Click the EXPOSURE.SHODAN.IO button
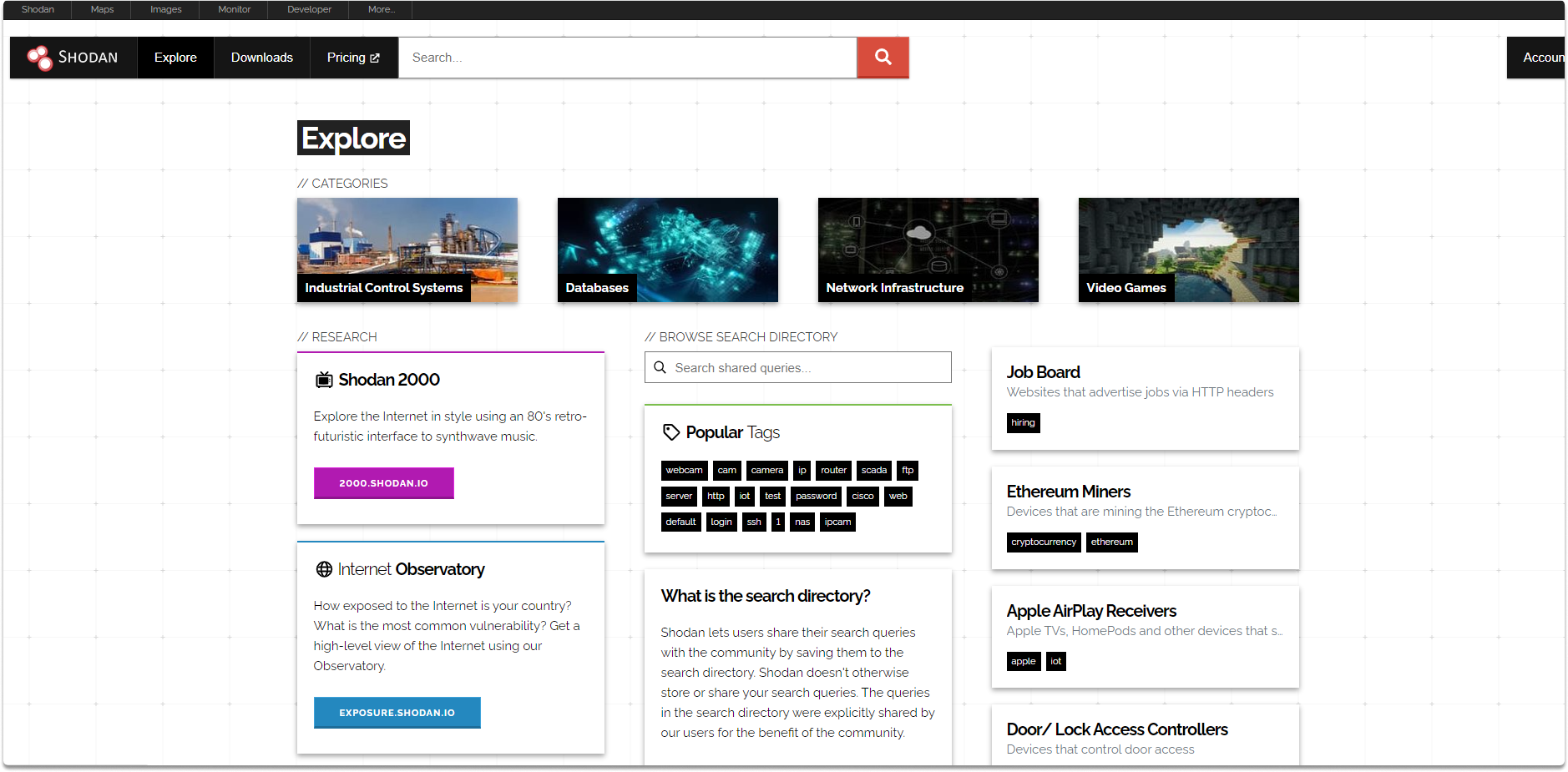The image size is (1568, 772). coord(397,713)
